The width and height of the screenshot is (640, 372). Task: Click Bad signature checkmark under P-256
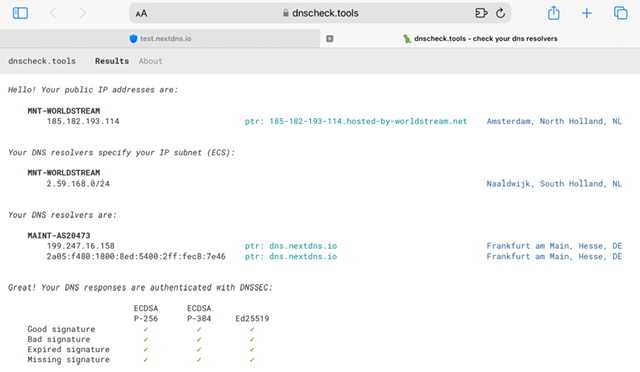click(146, 339)
